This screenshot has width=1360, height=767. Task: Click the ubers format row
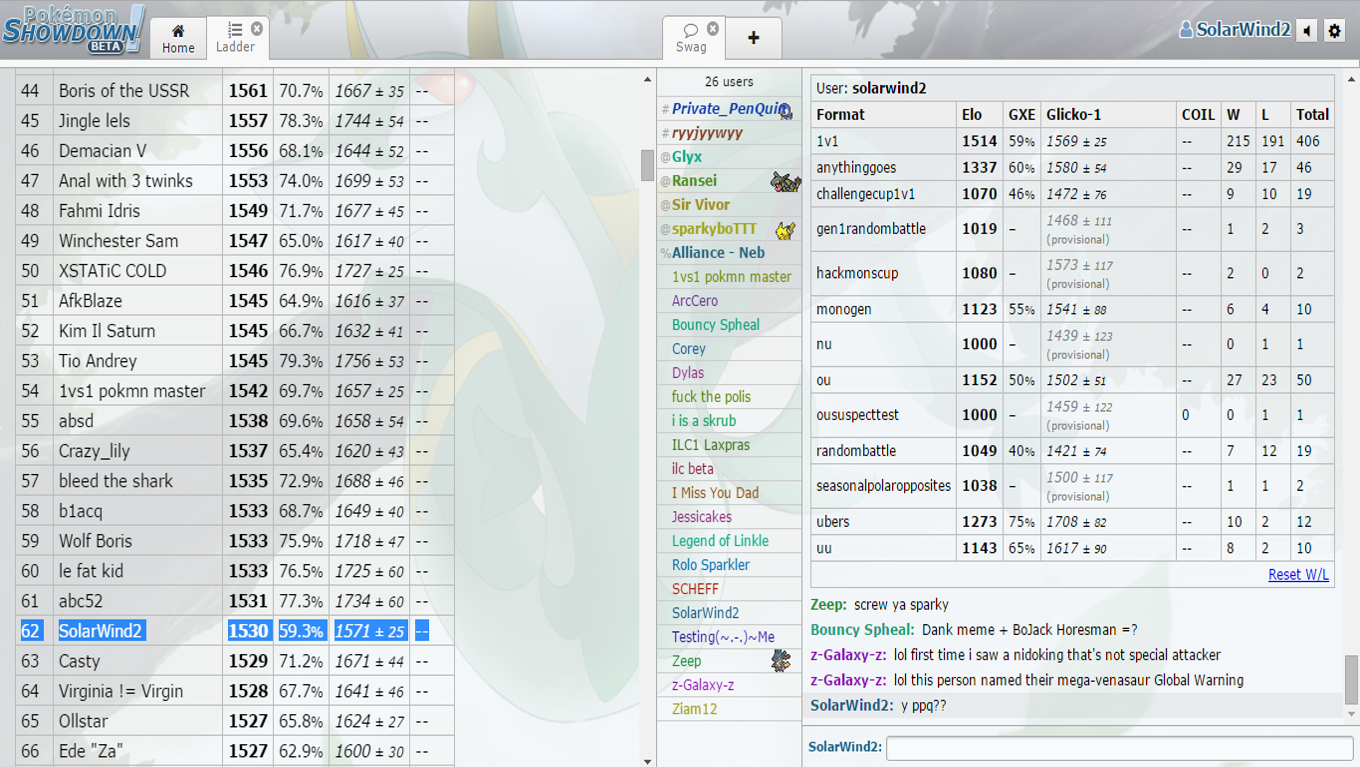point(1072,522)
